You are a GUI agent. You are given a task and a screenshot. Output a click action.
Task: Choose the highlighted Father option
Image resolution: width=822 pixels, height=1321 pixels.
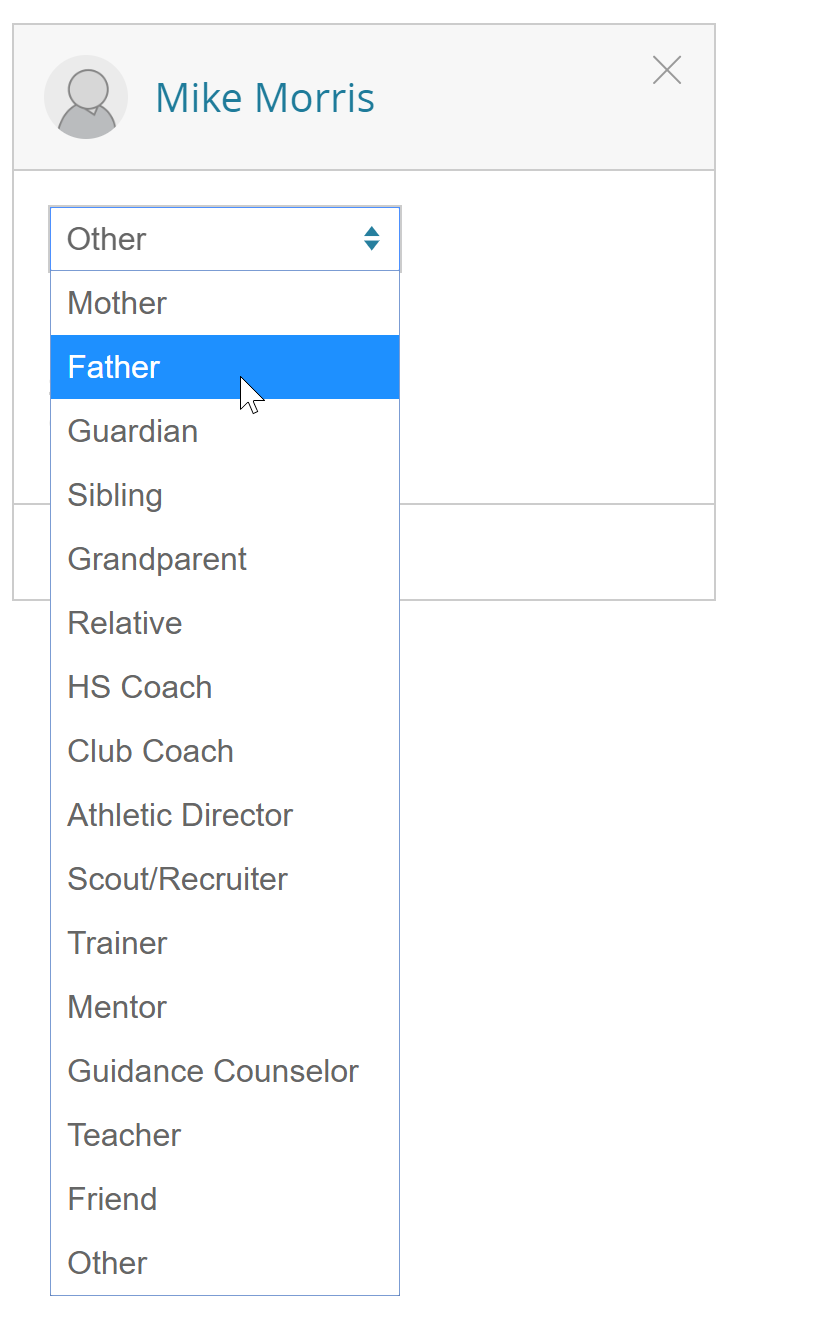point(225,367)
